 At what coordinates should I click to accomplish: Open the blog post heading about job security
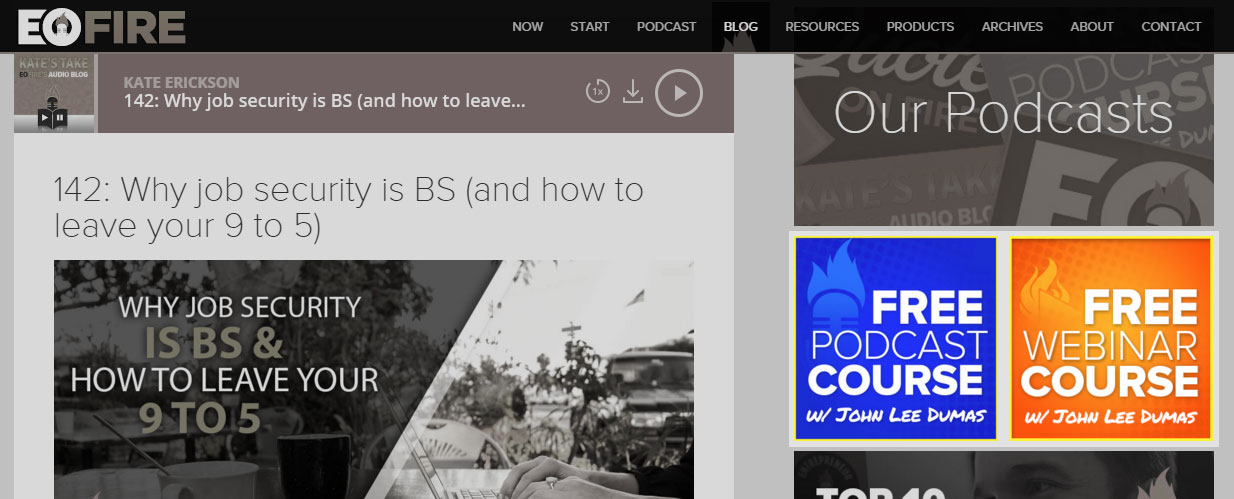pyautogui.click(x=349, y=208)
